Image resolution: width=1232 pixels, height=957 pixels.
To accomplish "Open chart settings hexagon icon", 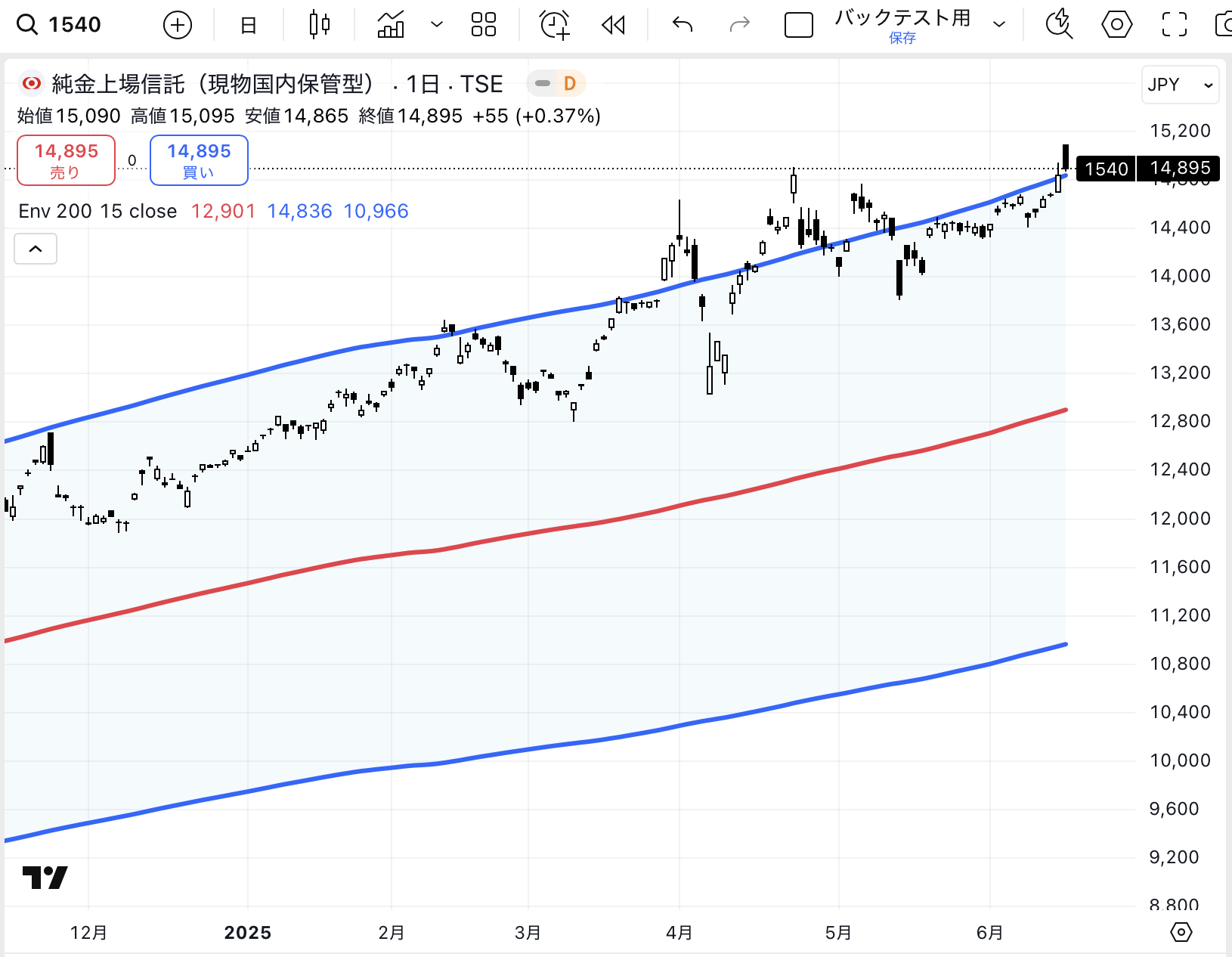I will click(1116, 25).
